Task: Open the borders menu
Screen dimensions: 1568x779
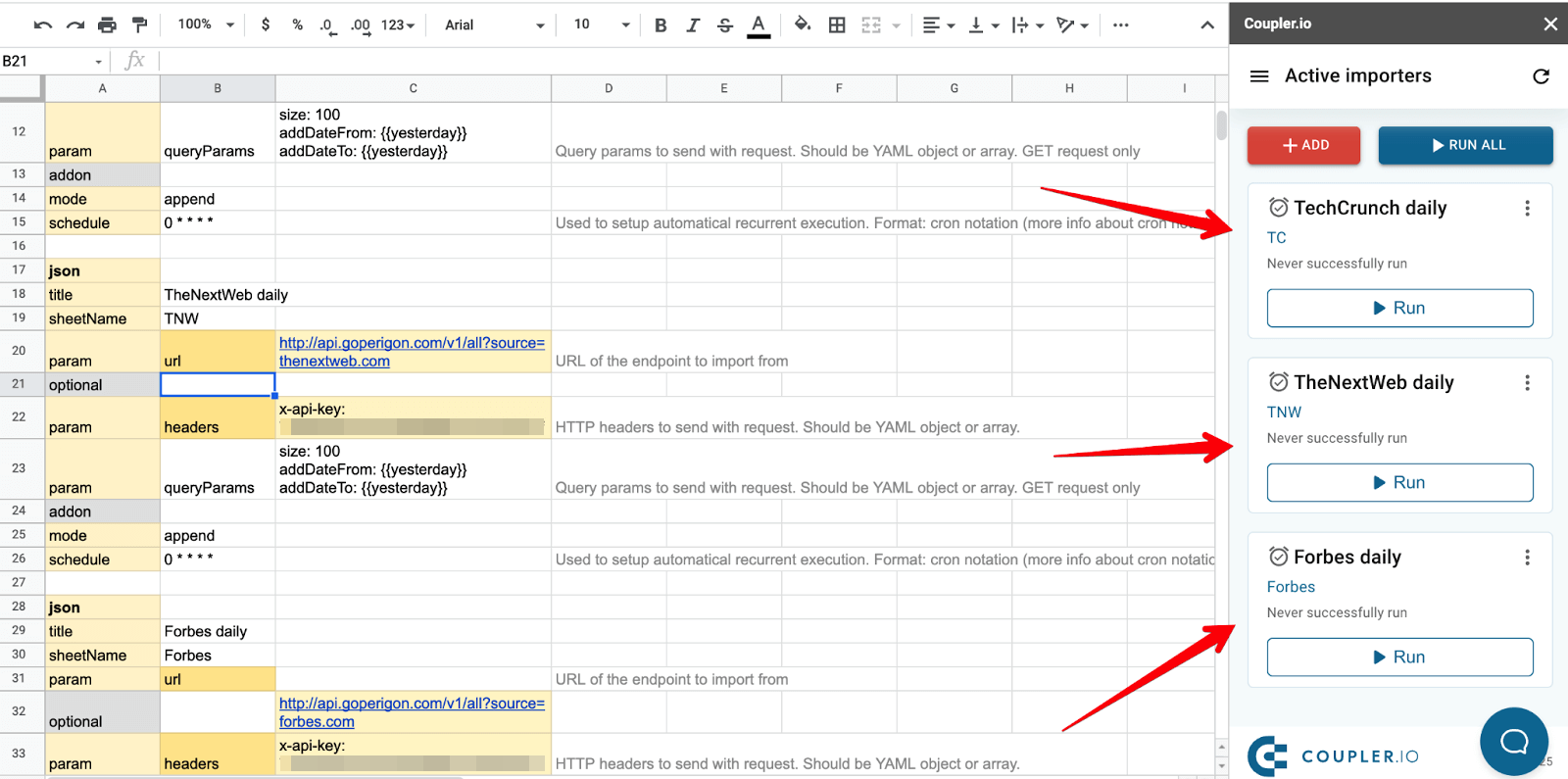Action: 837,25
